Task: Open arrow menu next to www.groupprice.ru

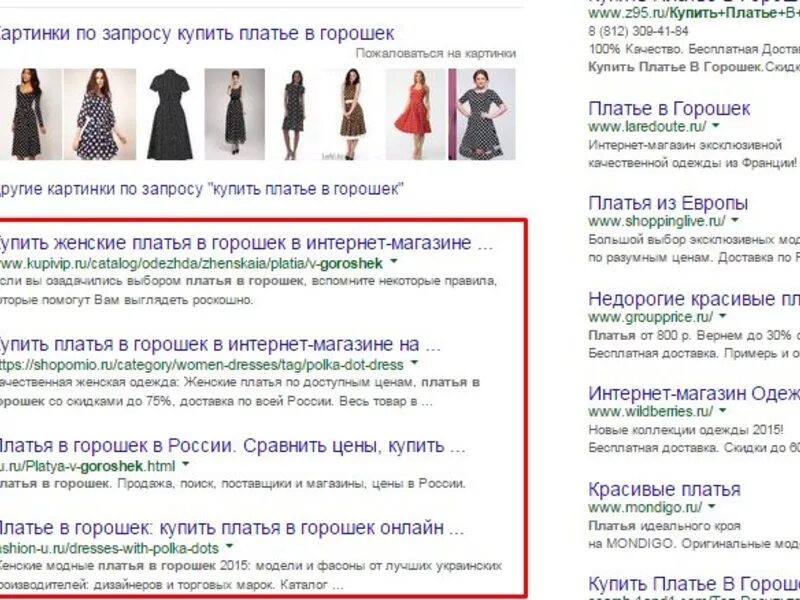Action: point(722,316)
